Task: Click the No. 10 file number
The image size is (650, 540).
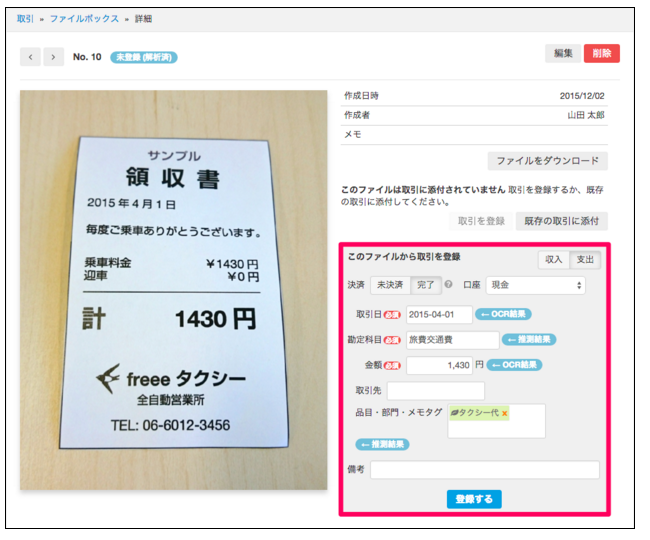Action: click(x=87, y=57)
